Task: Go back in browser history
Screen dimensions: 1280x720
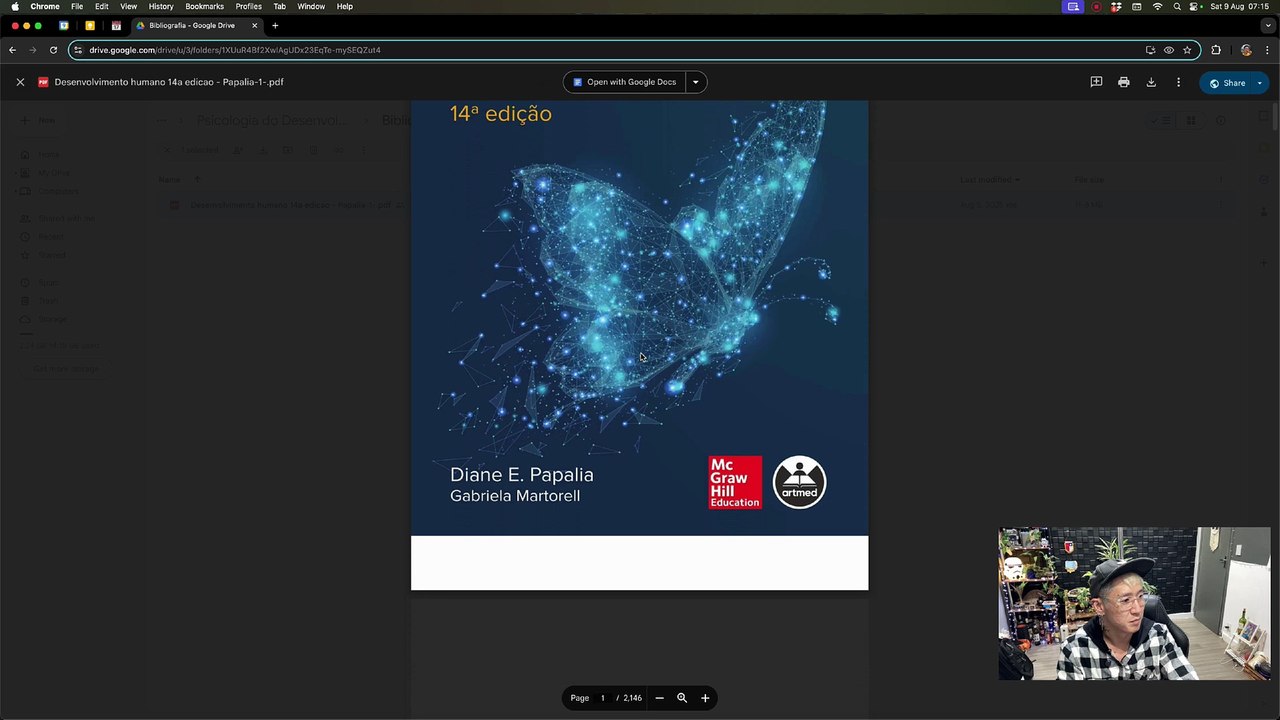Action: pyautogui.click(x=12, y=50)
